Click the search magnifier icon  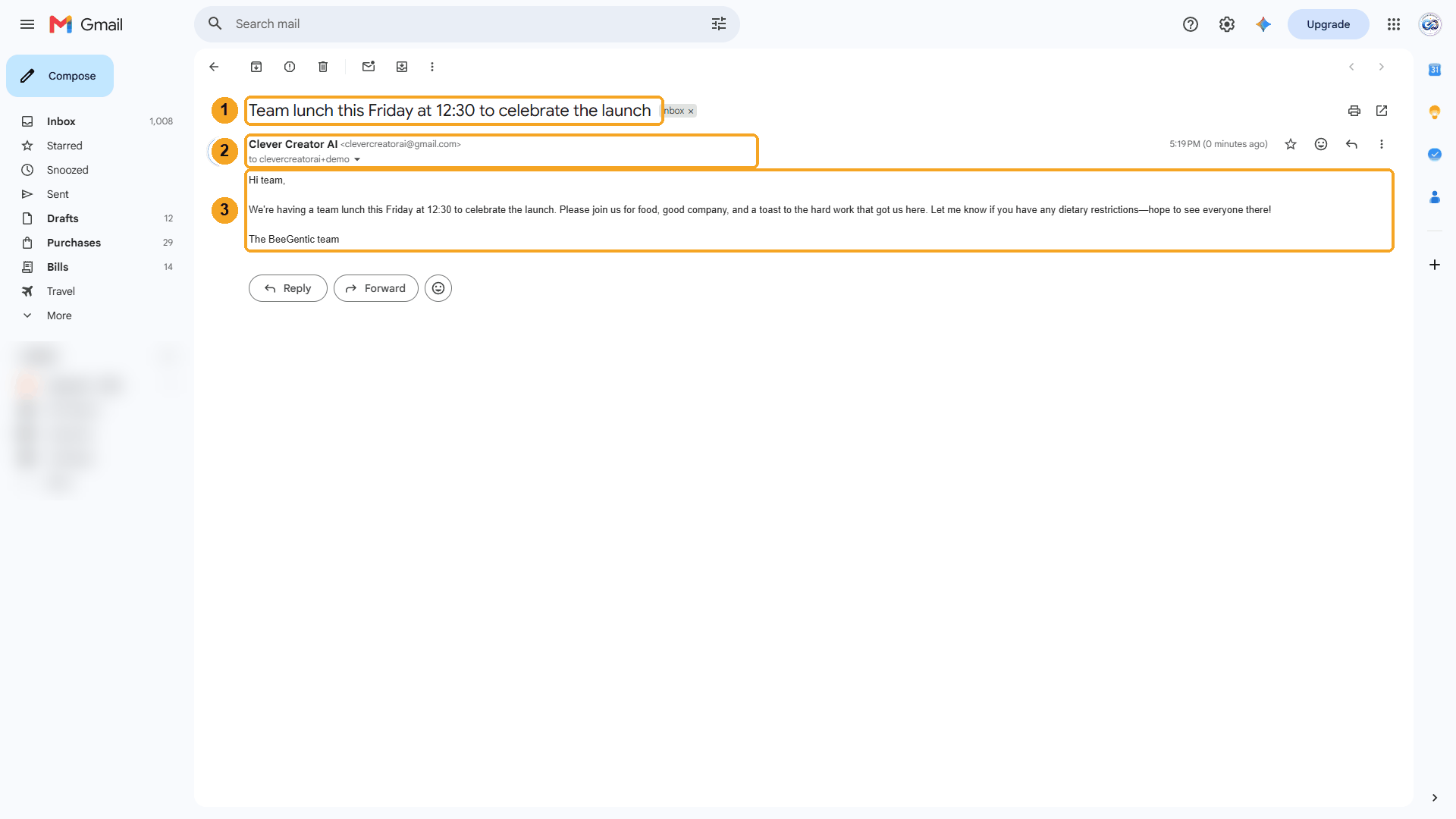[215, 24]
